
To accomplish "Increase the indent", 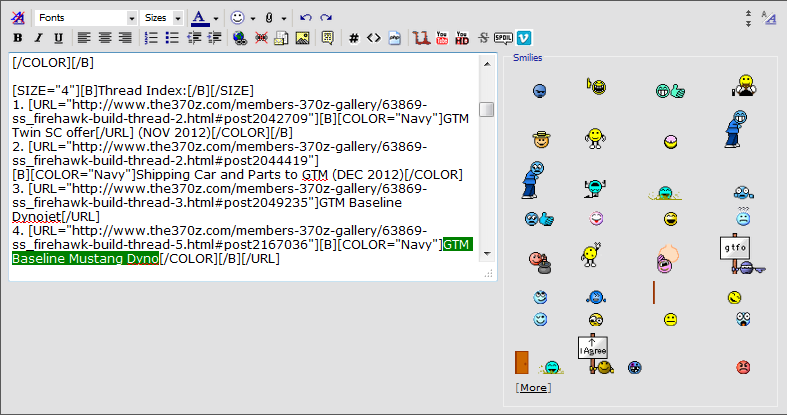I will 214,38.
